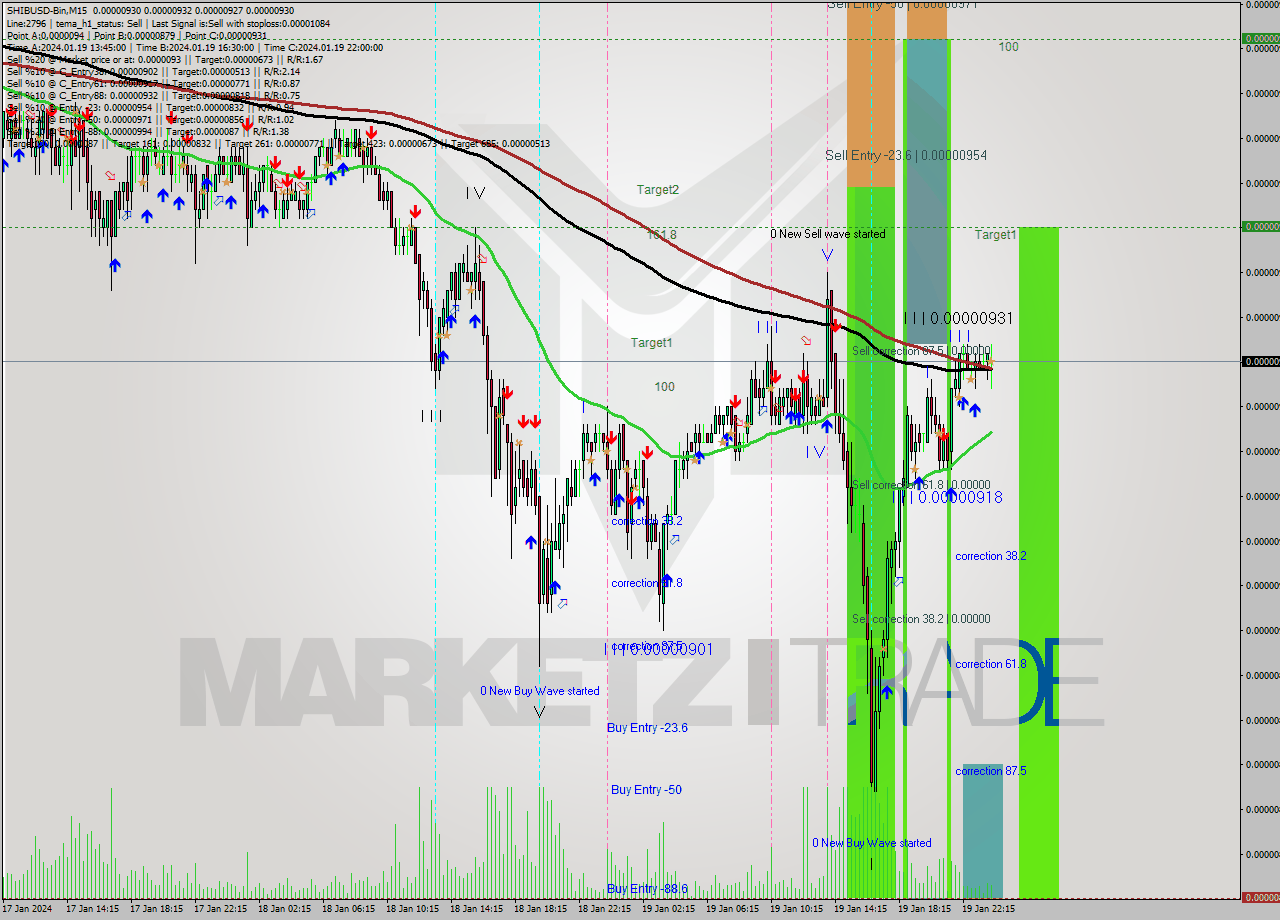Viewport: 1280px width, 920px height.
Task: Click '0 New Sell wave started' label
Action: point(827,234)
